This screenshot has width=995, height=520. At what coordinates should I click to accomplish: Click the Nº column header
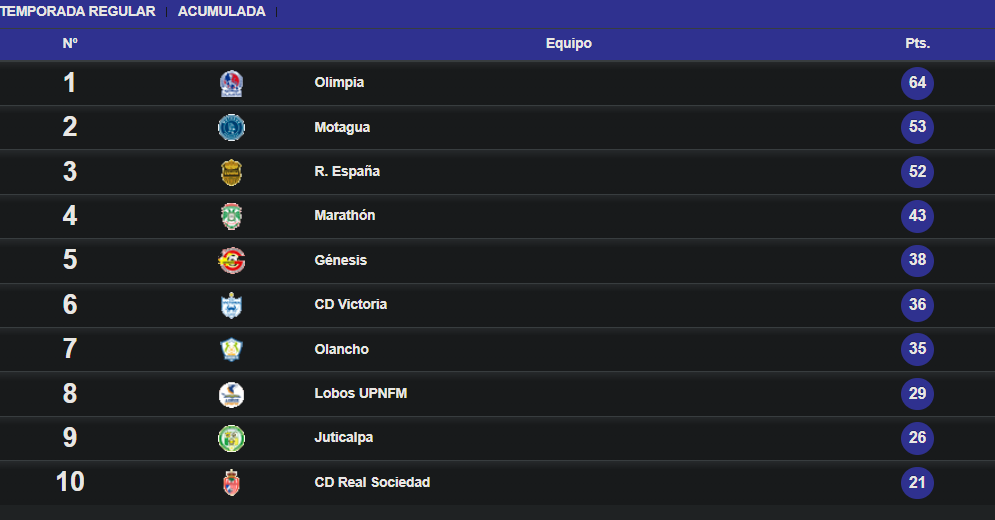point(70,43)
